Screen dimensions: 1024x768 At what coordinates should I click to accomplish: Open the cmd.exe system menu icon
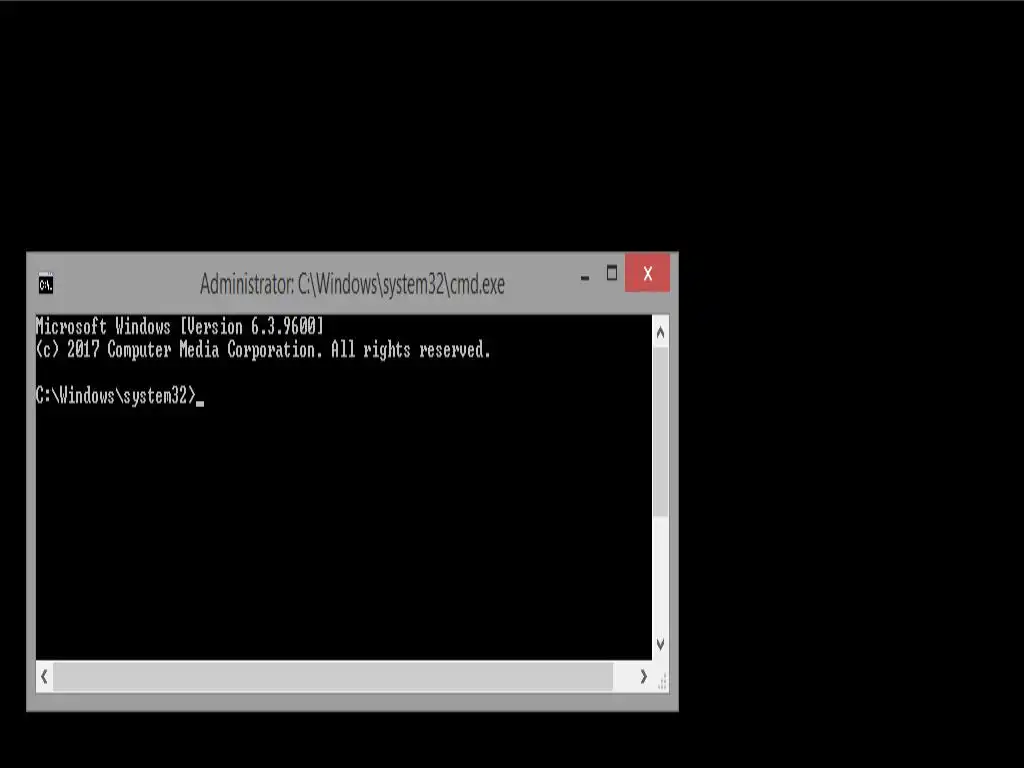tap(46, 284)
